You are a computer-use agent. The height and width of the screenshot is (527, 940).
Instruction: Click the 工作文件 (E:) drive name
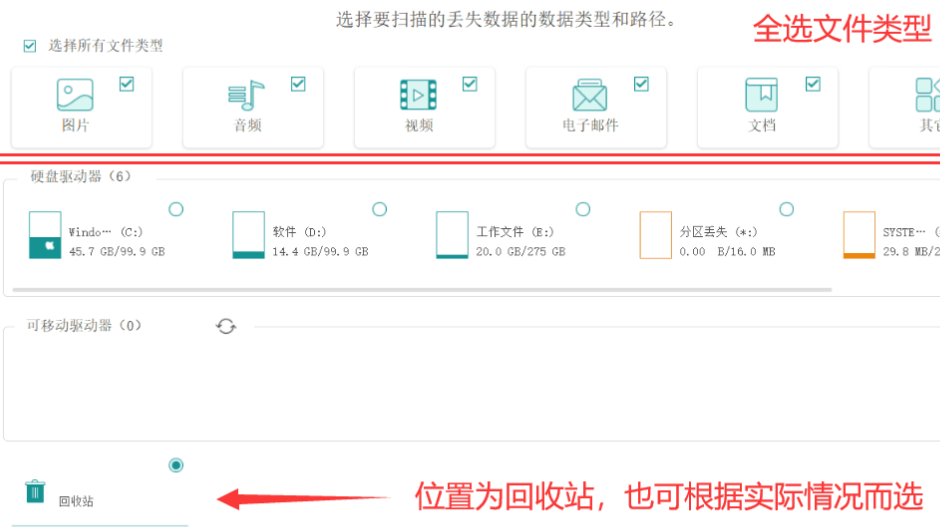pyautogui.click(x=515, y=232)
